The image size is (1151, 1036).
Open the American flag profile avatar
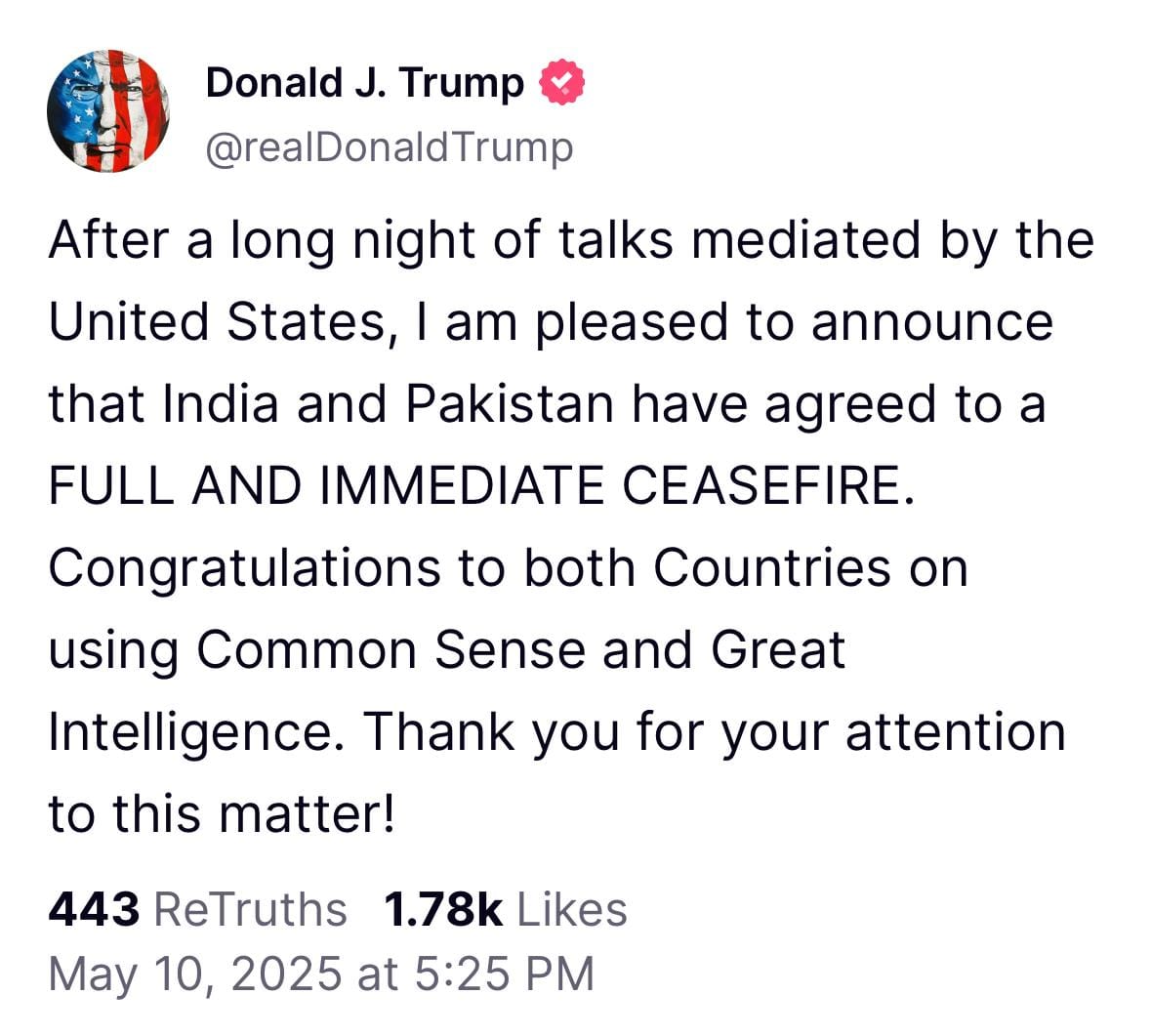108,110
